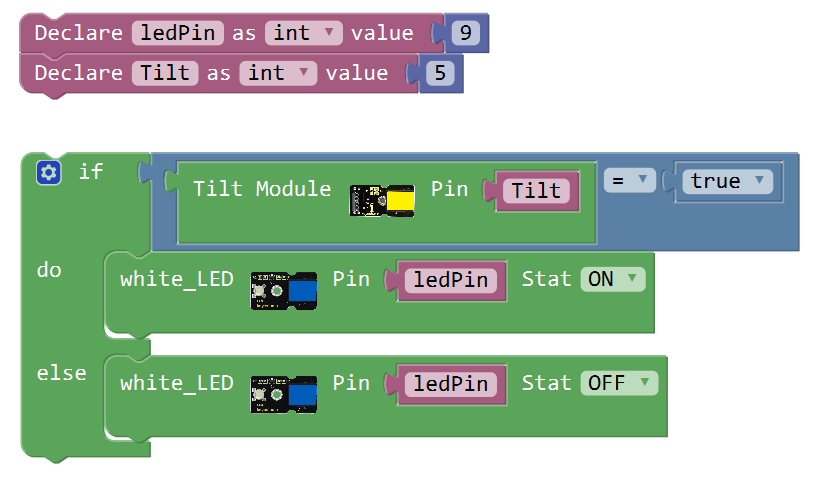Edit the number value 9
Screen dimensions: 820x484
click(465, 33)
